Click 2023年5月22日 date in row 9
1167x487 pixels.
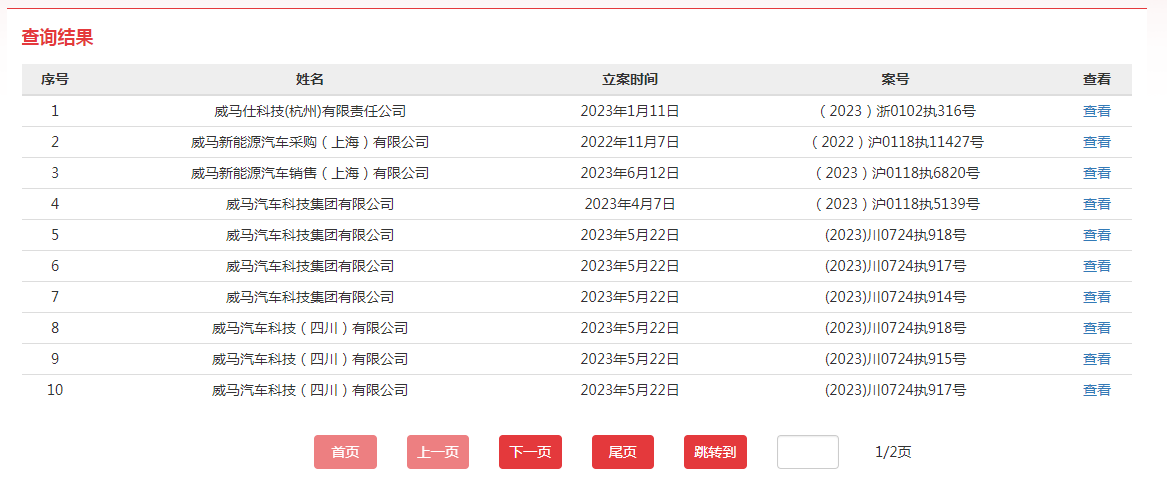point(630,359)
